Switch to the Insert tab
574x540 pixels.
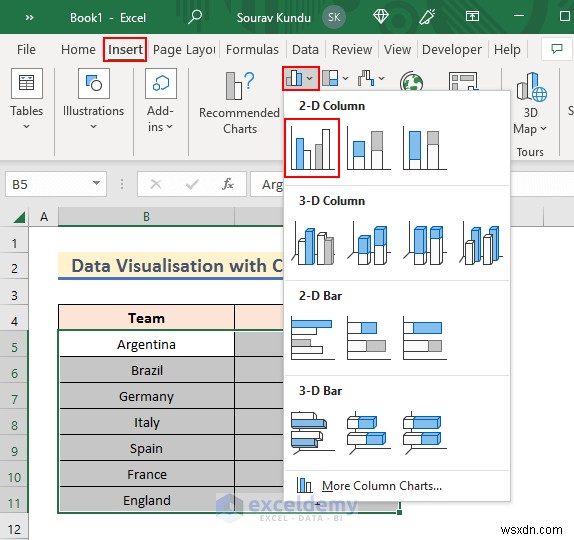pyautogui.click(x=125, y=49)
